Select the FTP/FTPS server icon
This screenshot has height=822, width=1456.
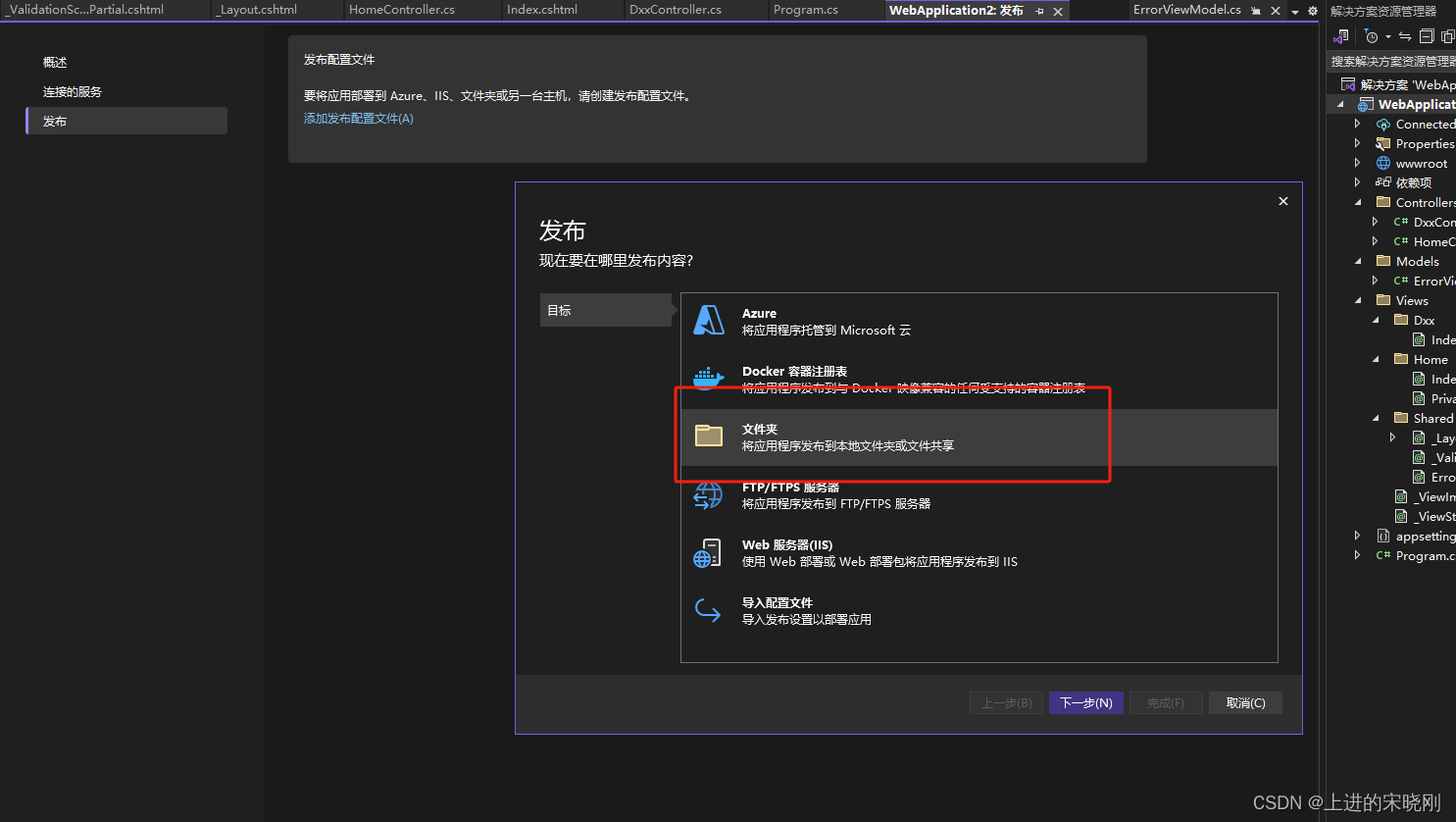(708, 495)
